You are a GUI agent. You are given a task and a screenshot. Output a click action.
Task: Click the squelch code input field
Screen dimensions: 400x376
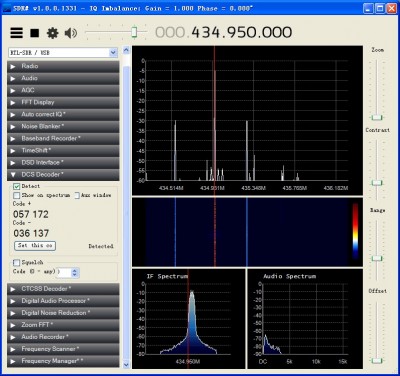[x=65, y=273]
